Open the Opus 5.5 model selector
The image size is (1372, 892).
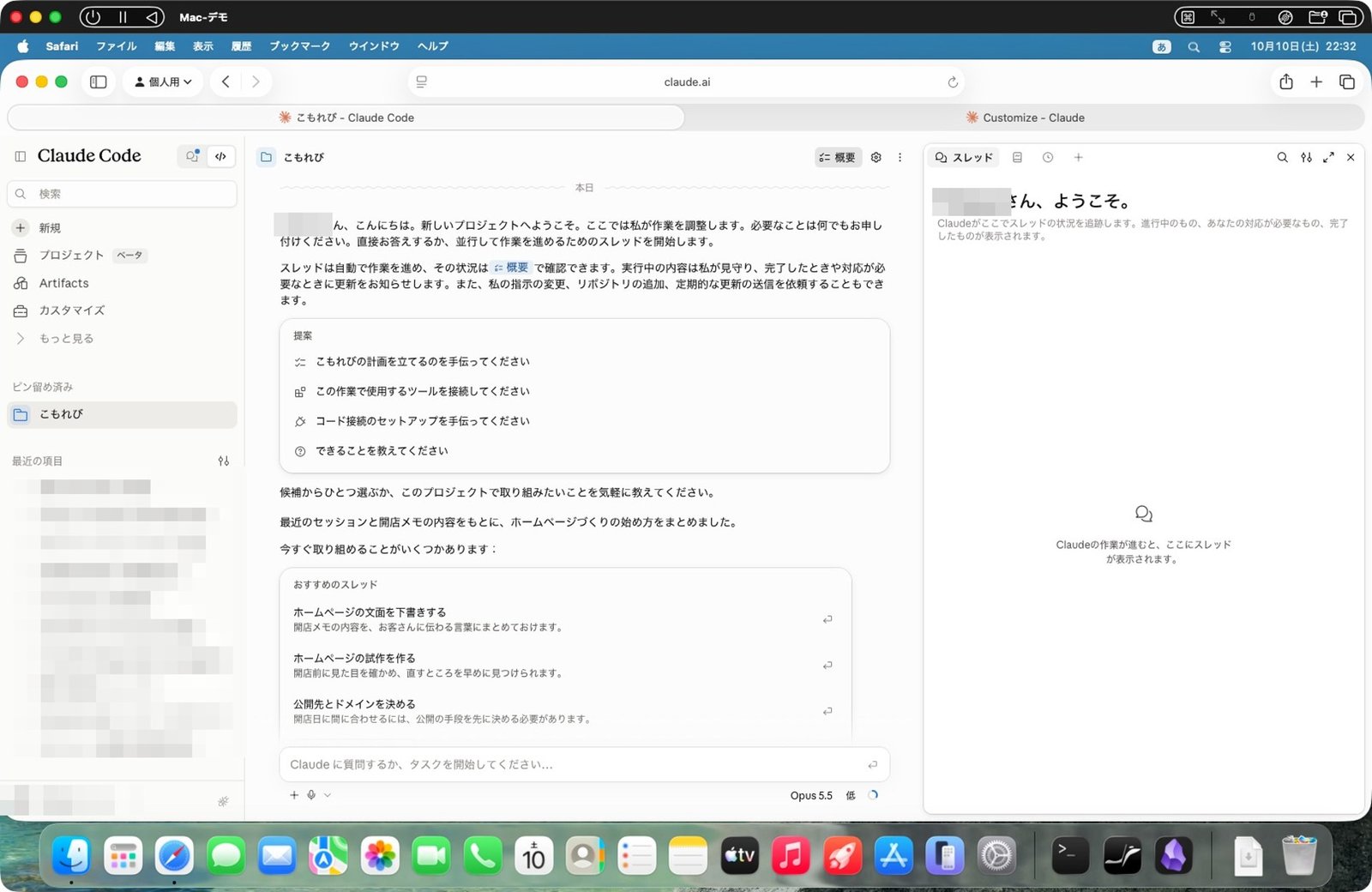811,796
